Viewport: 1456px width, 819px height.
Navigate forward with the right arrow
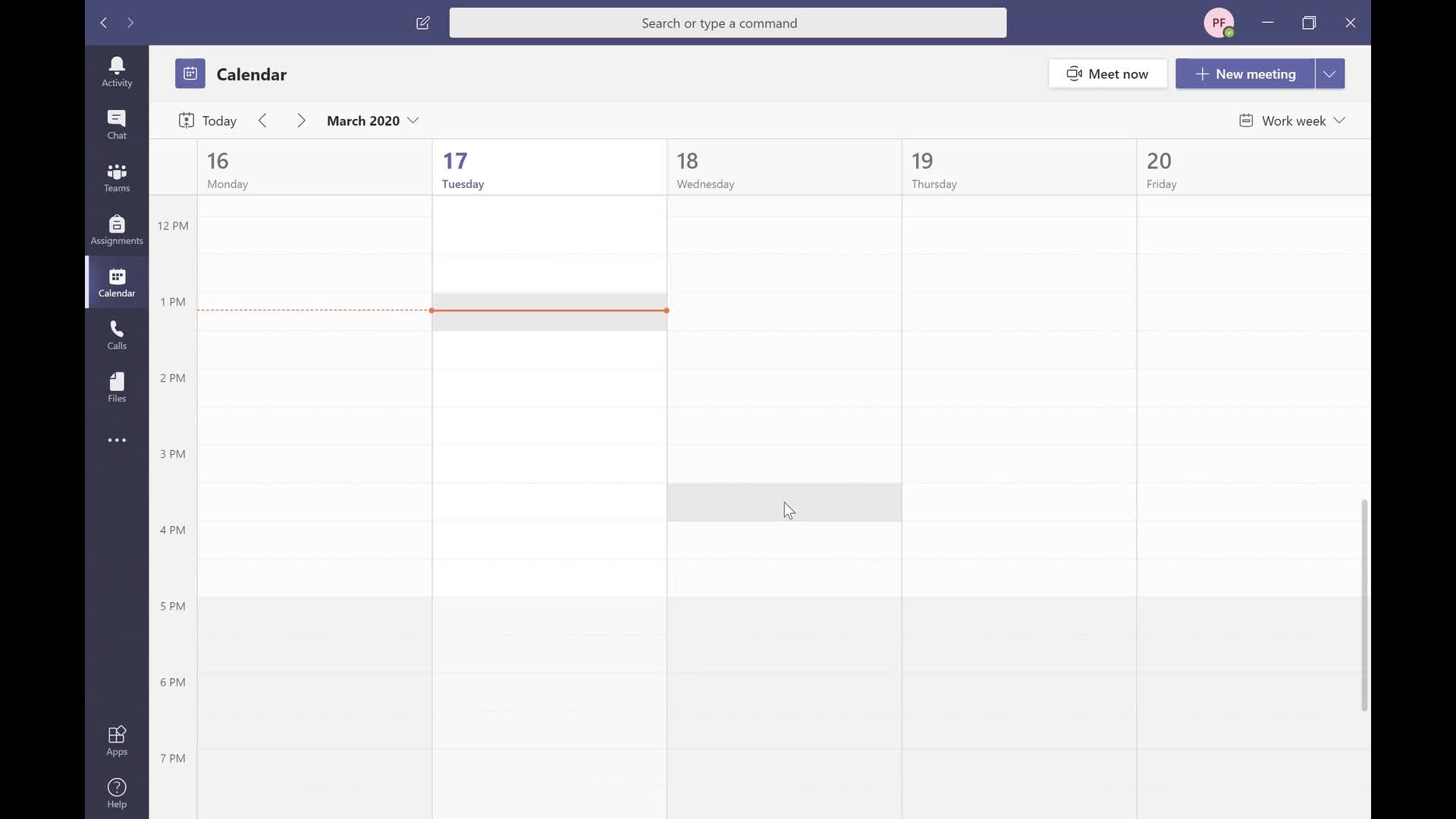[130, 23]
